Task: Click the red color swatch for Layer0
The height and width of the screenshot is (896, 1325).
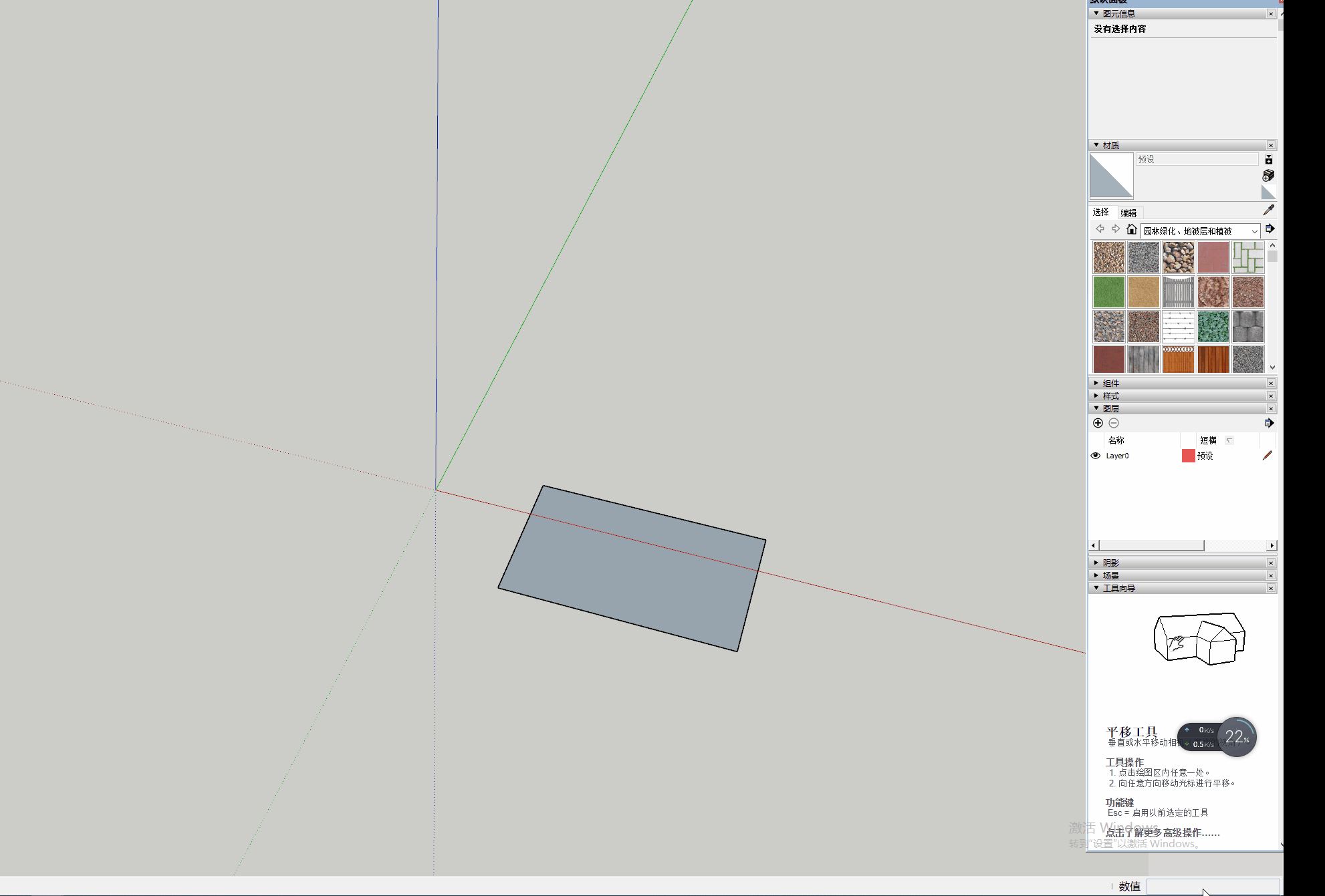Action: tap(1189, 456)
